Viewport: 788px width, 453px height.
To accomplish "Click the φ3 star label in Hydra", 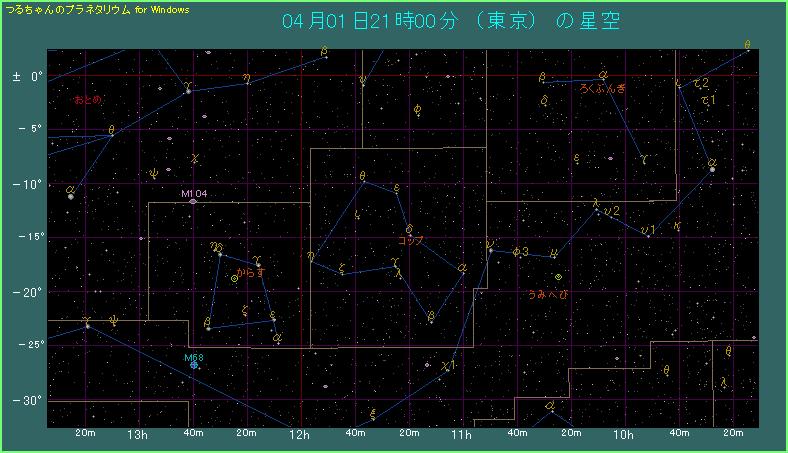I will (519, 252).
